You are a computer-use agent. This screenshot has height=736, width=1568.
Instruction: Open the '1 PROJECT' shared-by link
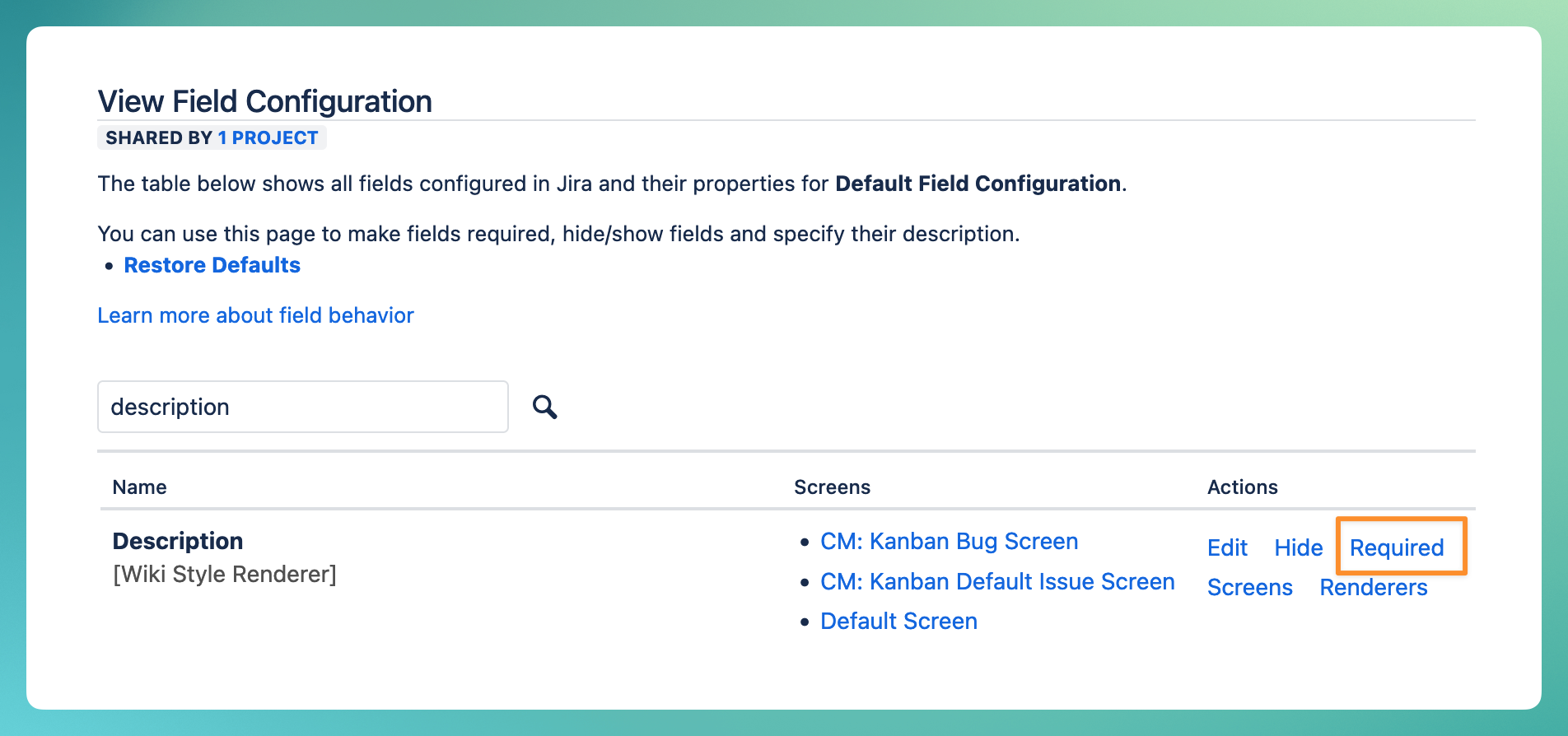point(268,137)
